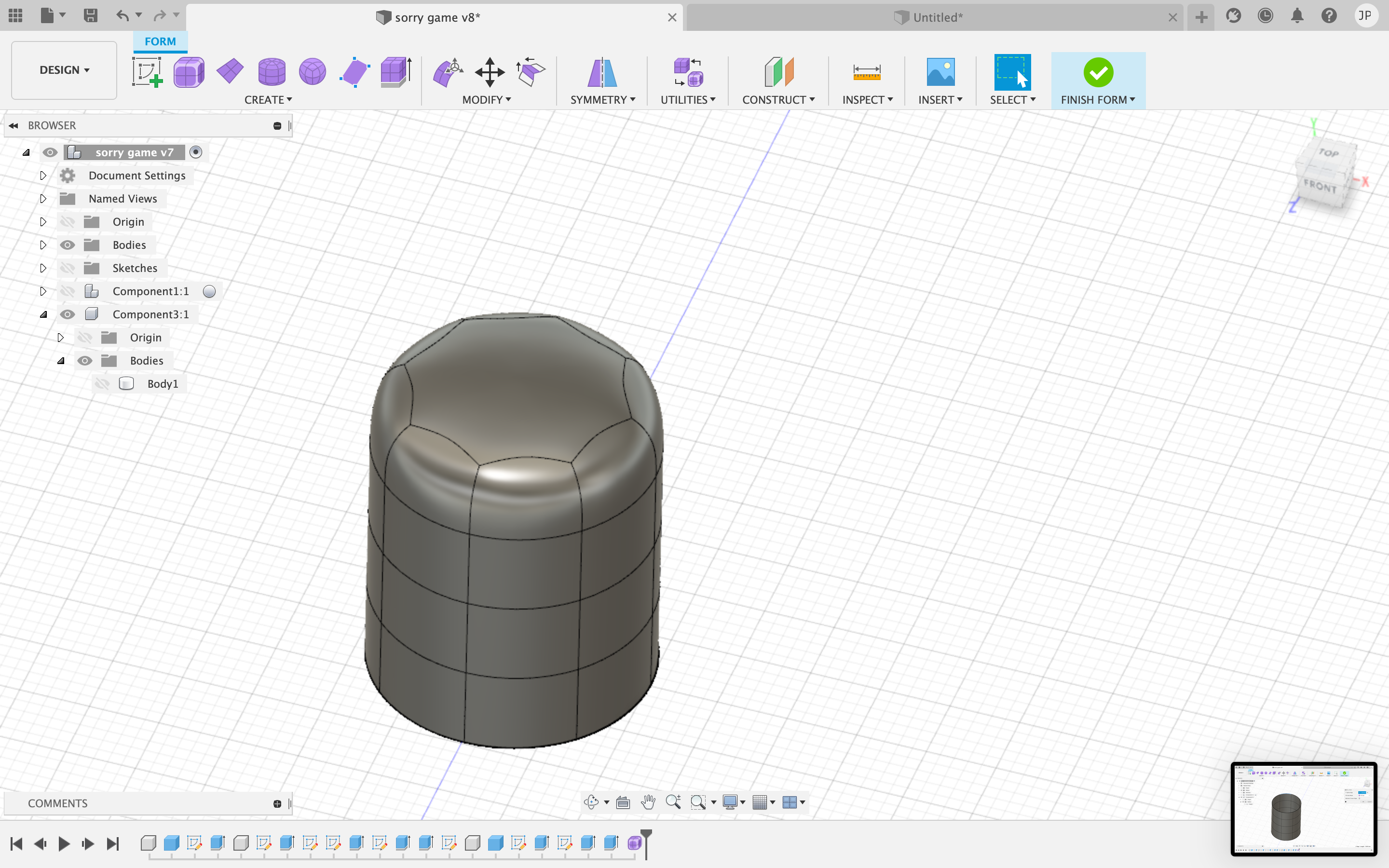
Task: Select the Create Sketch tool
Action: click(147, 72)
